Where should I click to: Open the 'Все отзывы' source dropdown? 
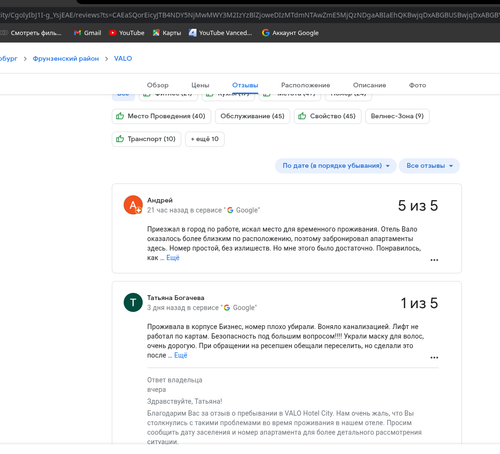[429, 166]
